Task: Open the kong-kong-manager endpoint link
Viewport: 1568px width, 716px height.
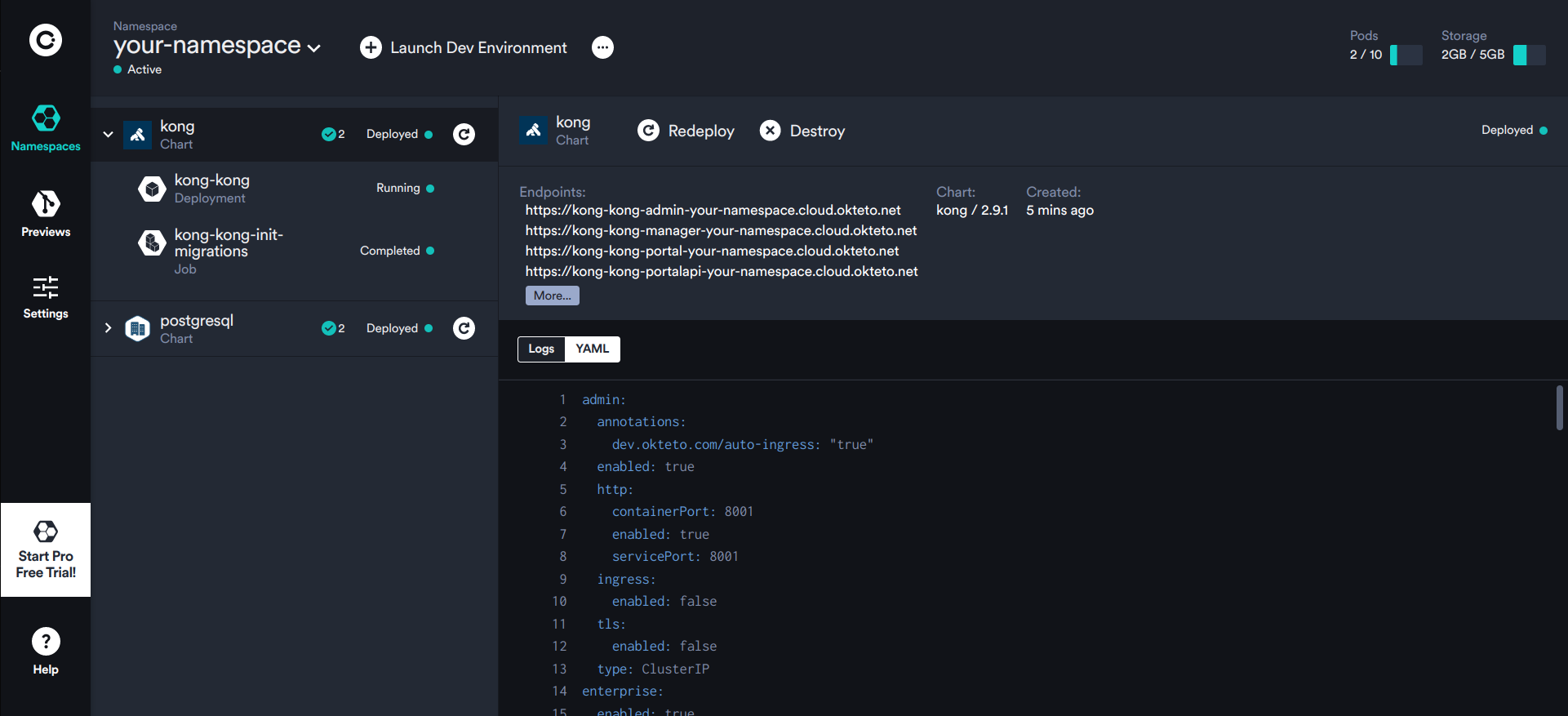Action: pos(721,230)
